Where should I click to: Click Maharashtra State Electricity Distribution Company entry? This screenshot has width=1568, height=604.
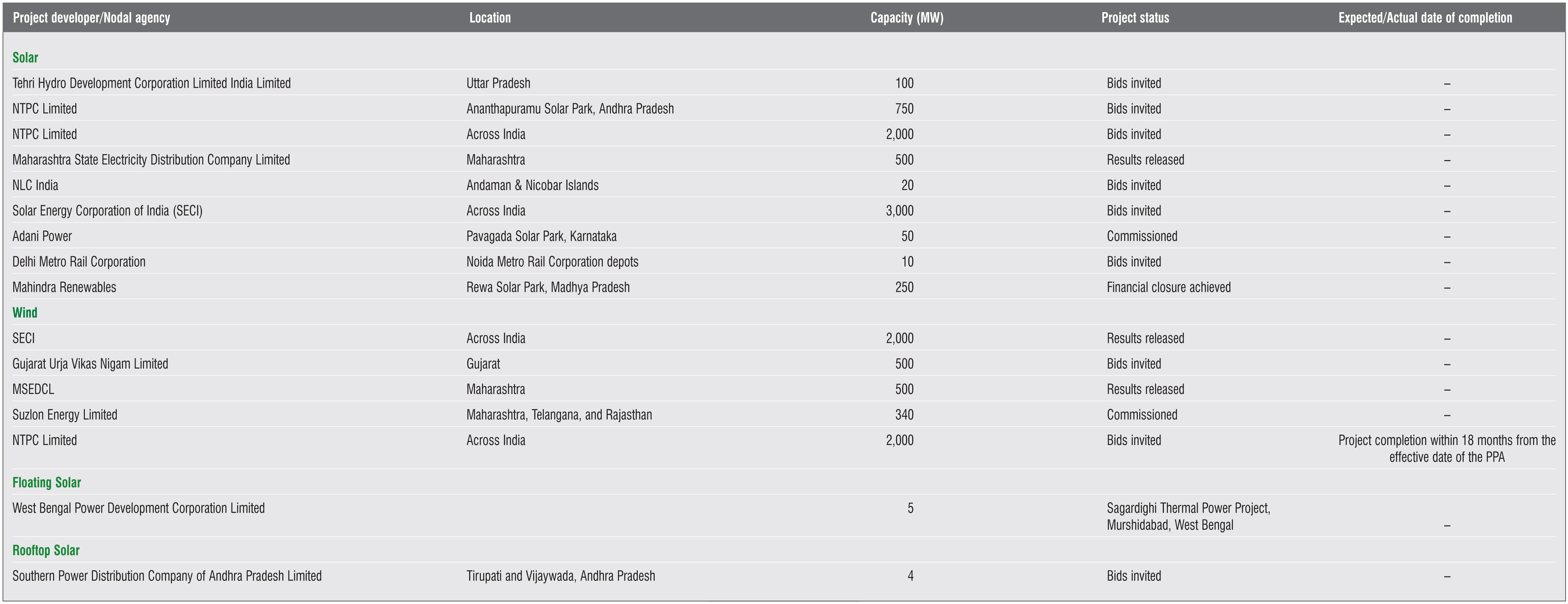click(151, 160)
